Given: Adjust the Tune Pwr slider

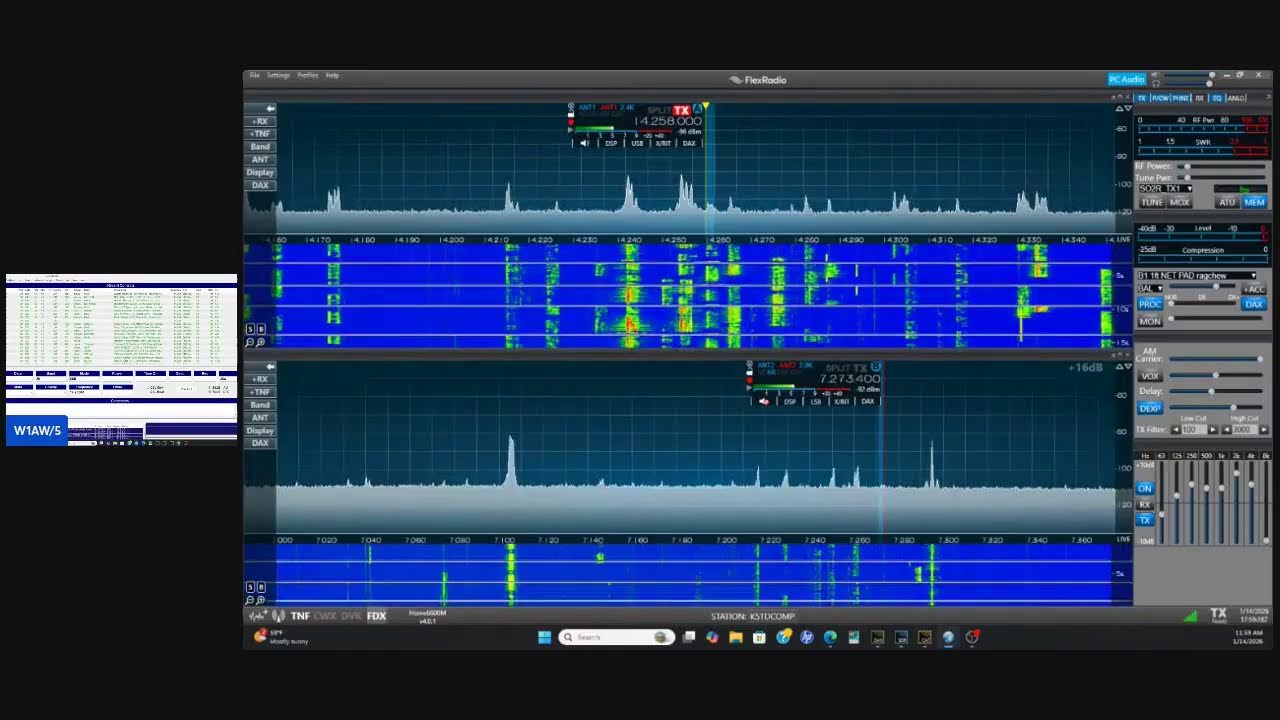Looking at the screenshot, I should [x=1221, y=177].
